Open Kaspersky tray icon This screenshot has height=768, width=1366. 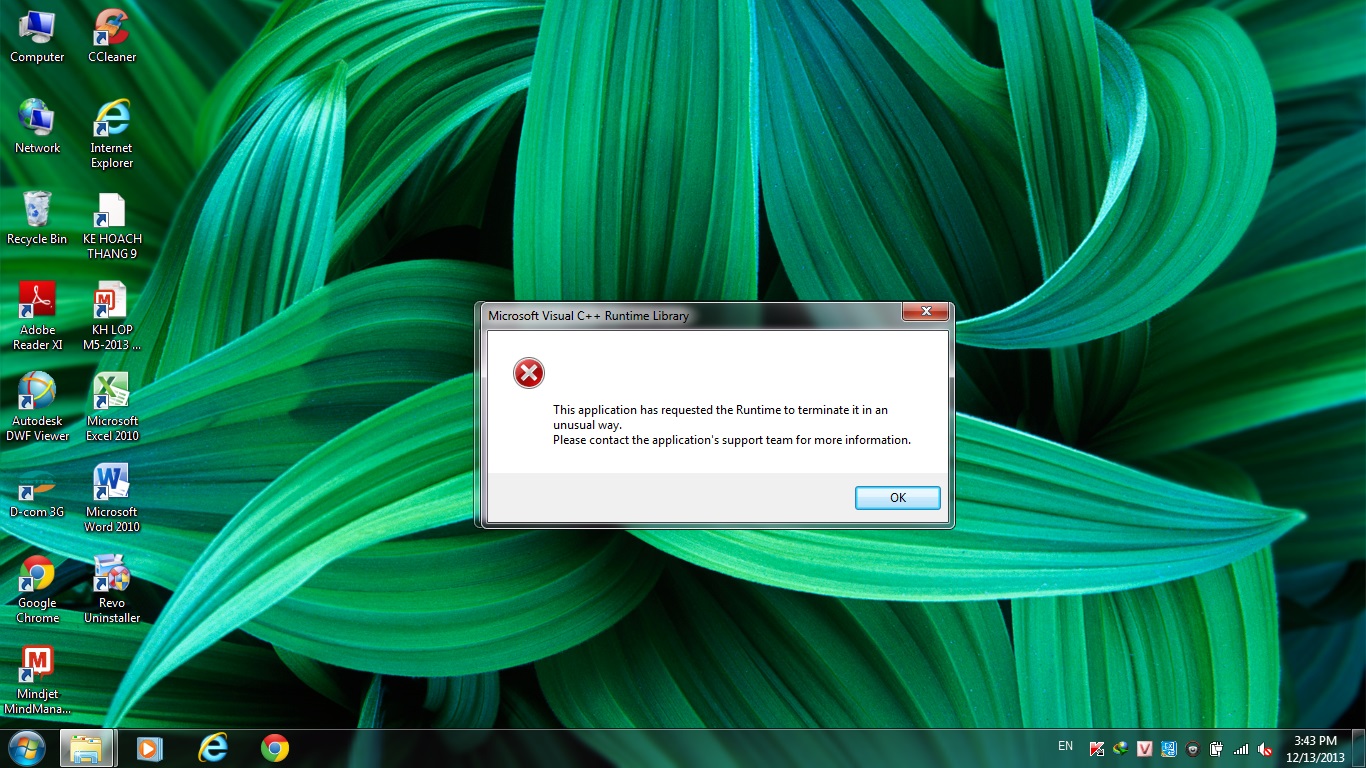pyautogui.click(x=1097, y=749)
